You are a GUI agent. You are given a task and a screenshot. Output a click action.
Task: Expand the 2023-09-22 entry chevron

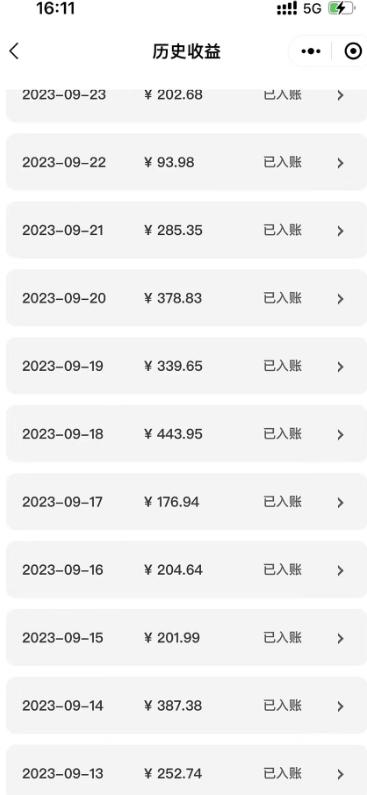(x=341, y=163)
